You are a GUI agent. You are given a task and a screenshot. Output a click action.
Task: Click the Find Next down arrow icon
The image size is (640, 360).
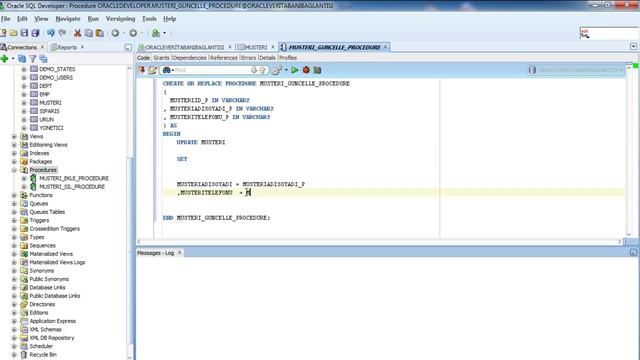[x=253, y=70]
